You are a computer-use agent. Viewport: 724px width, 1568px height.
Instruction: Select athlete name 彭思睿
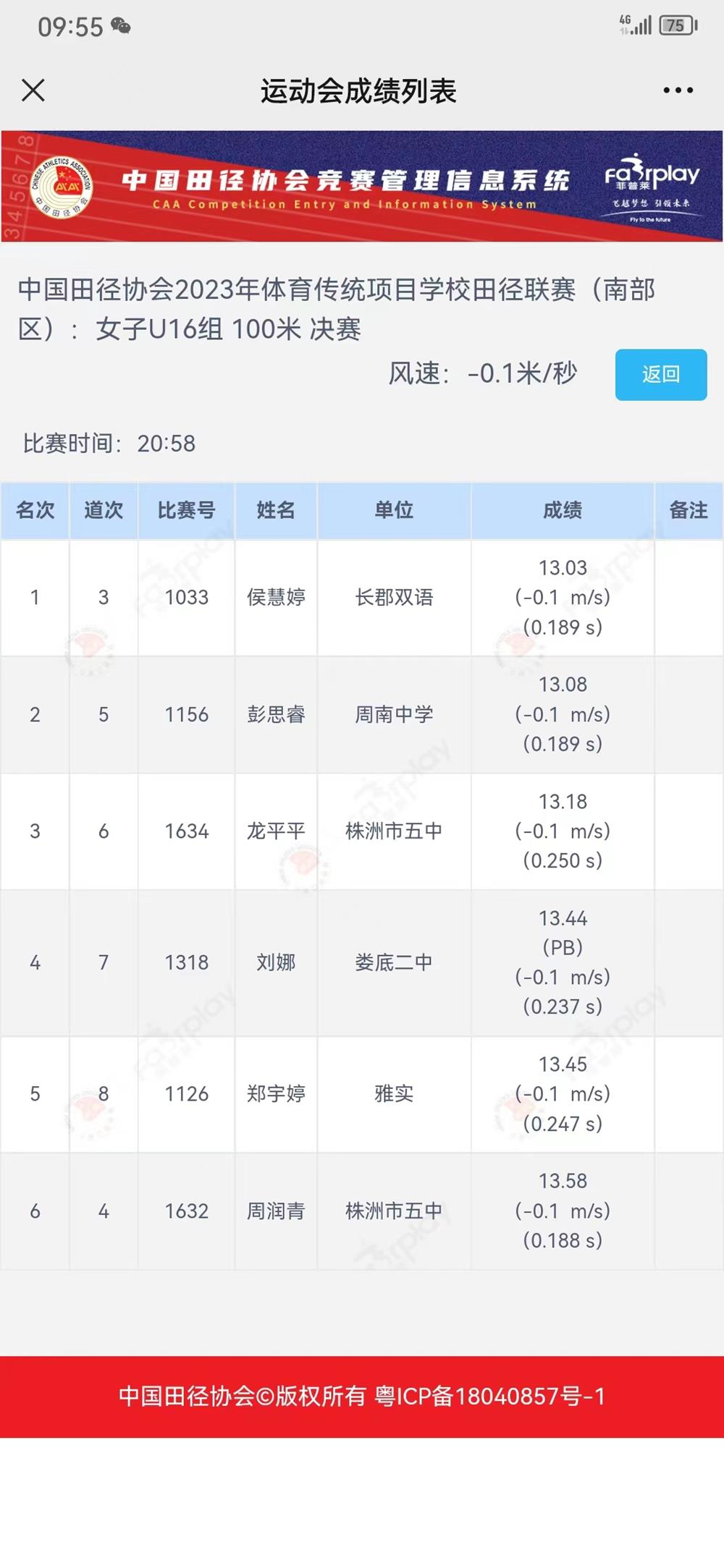(276, 715)
